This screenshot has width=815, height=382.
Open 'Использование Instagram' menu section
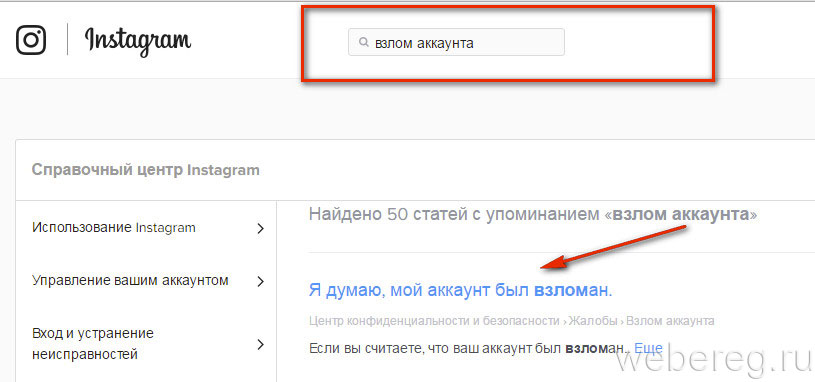(x=114, y=228)
